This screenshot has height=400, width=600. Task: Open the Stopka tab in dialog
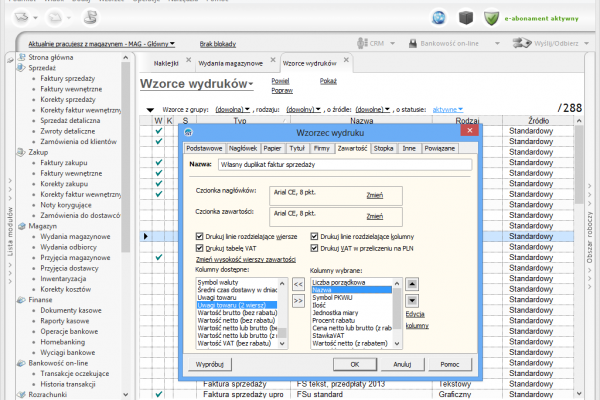coord(384,147)
